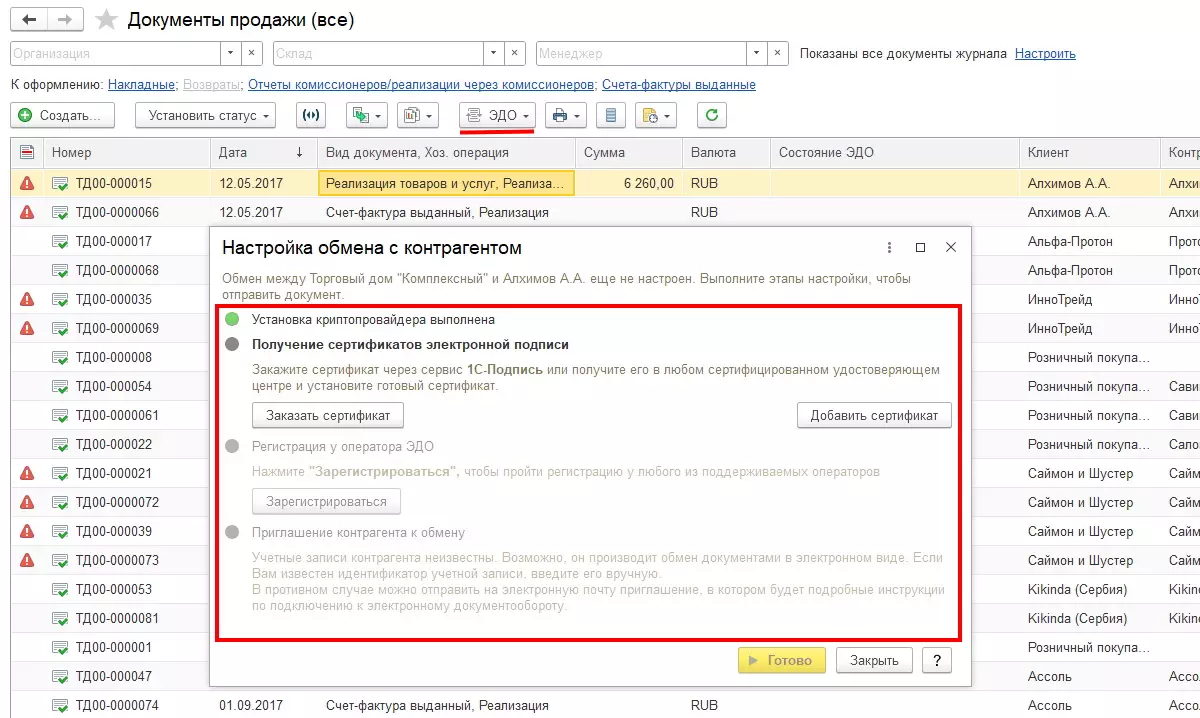Click the 6 260,00 sum cell
The width and height of the screenshot is (1200, 718).
coord(628,183)
